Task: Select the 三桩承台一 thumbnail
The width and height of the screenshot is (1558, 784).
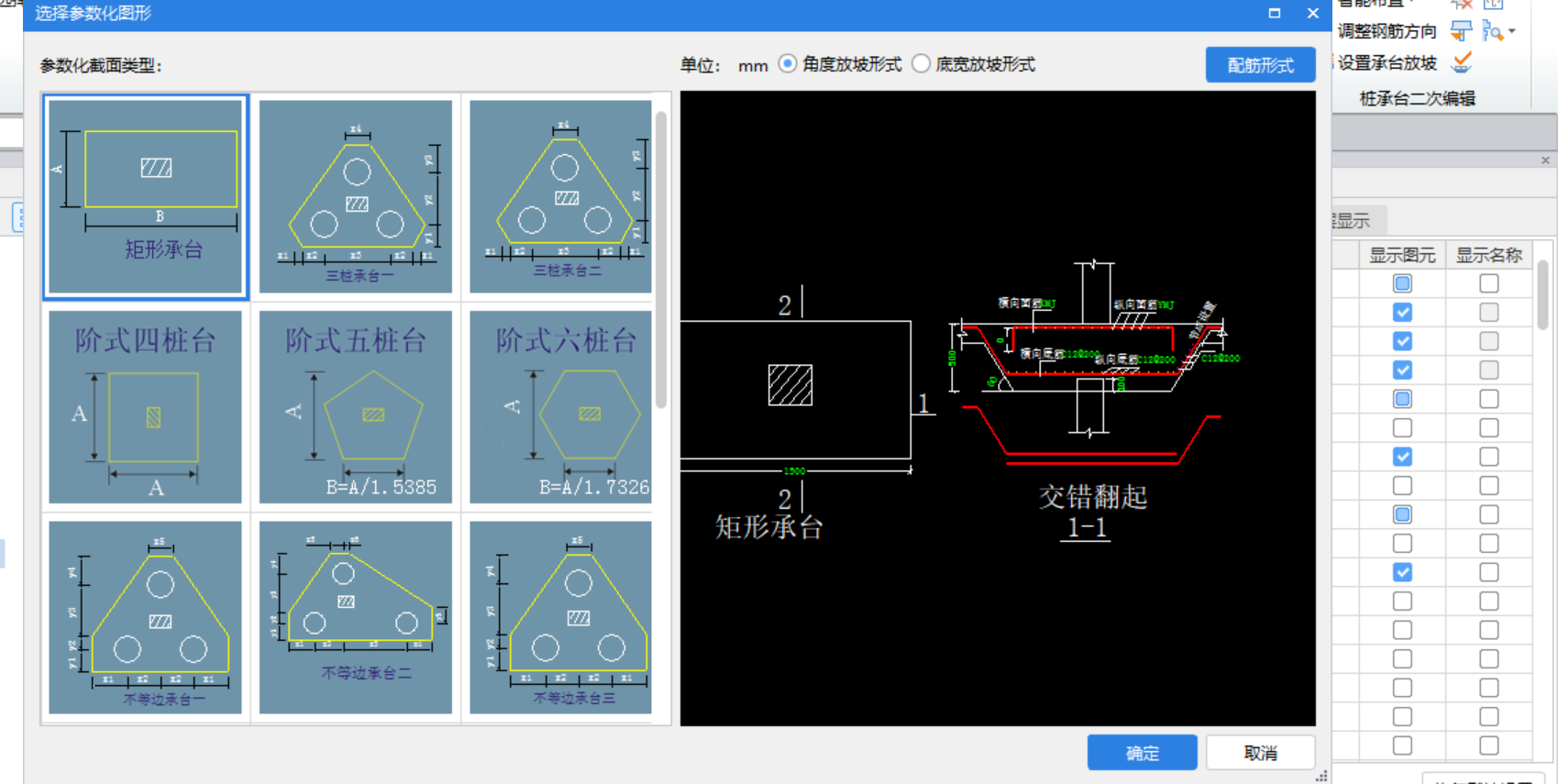Action: point(356,196)
